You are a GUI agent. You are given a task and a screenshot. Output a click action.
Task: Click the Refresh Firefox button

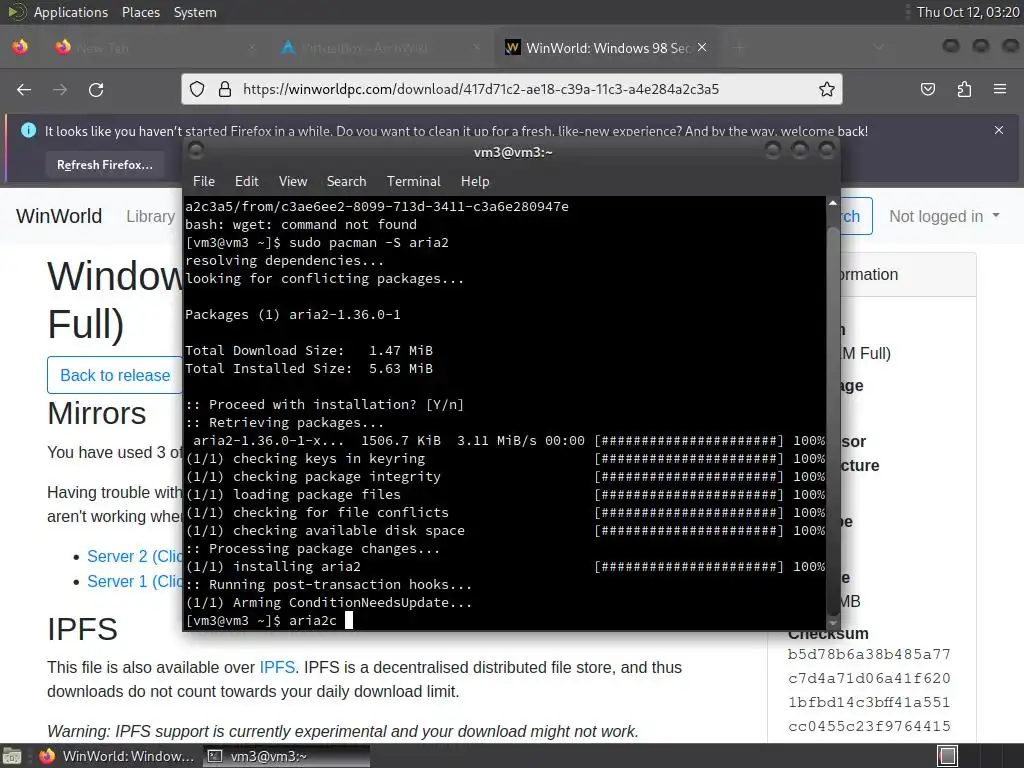(x=104, y=165)
